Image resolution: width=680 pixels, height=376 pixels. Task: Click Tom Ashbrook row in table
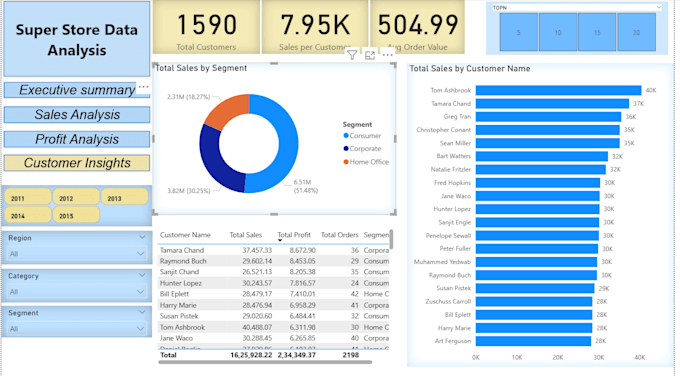pos(274,327)
